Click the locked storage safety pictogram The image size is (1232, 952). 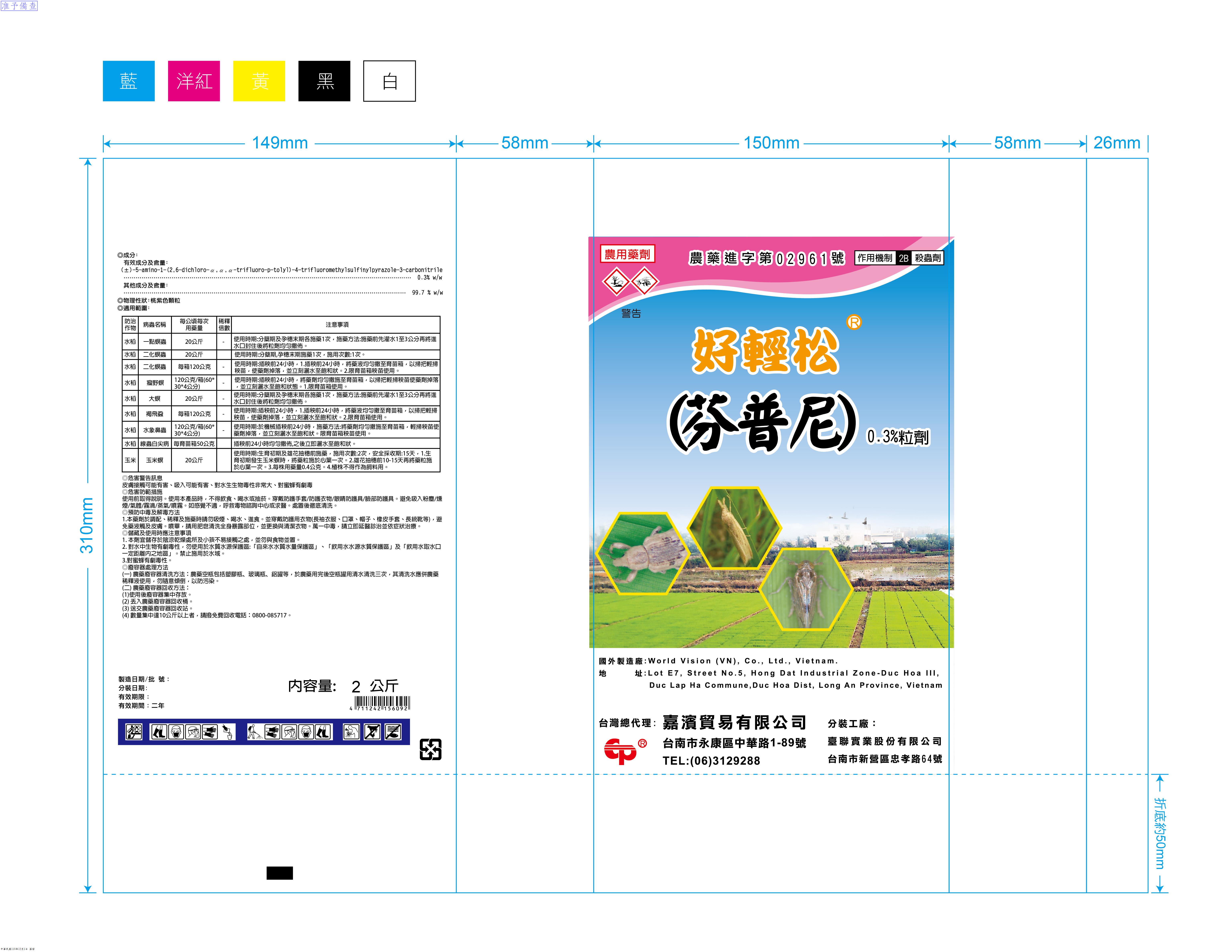point(134,732)
